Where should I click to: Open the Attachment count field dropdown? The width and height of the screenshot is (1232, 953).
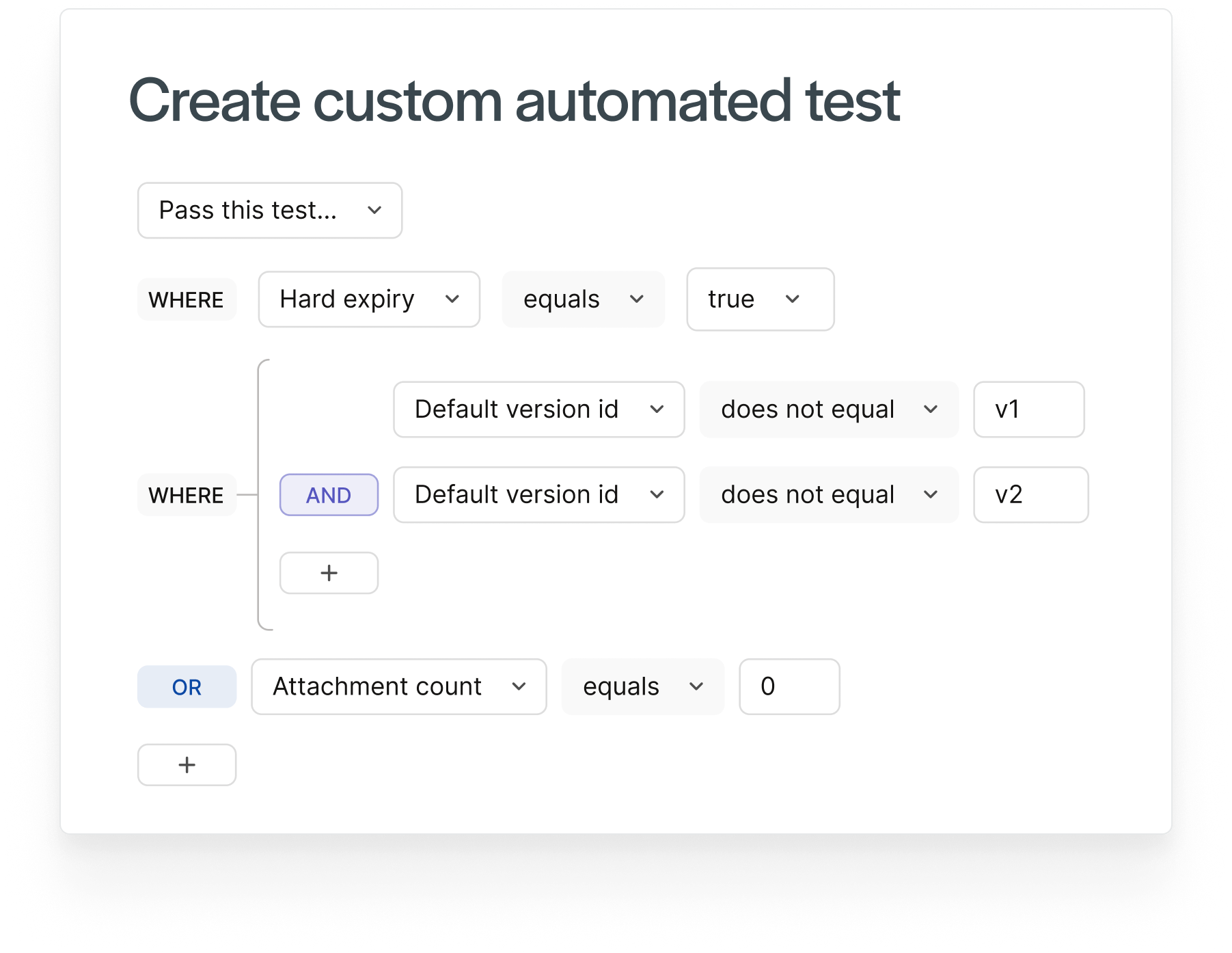pos(399,687)
